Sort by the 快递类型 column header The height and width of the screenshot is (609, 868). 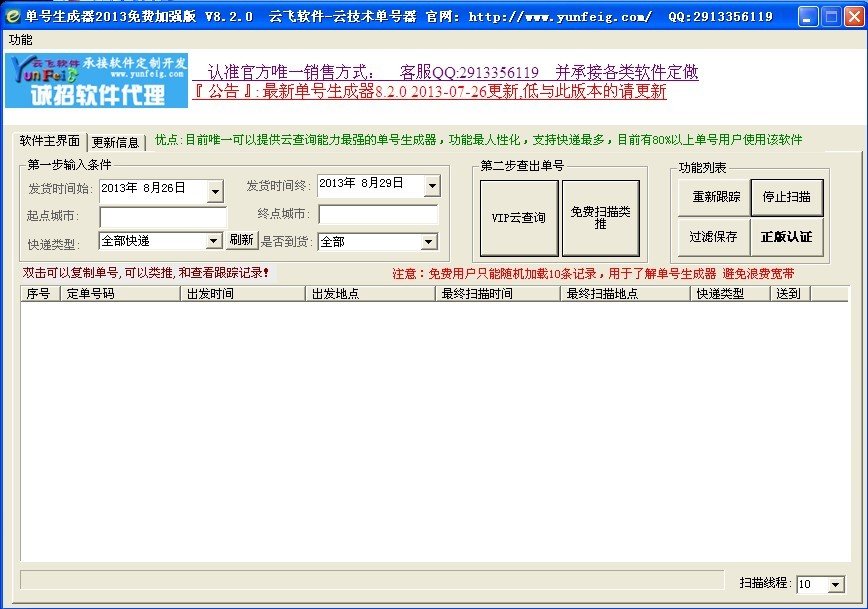[731, 293]
